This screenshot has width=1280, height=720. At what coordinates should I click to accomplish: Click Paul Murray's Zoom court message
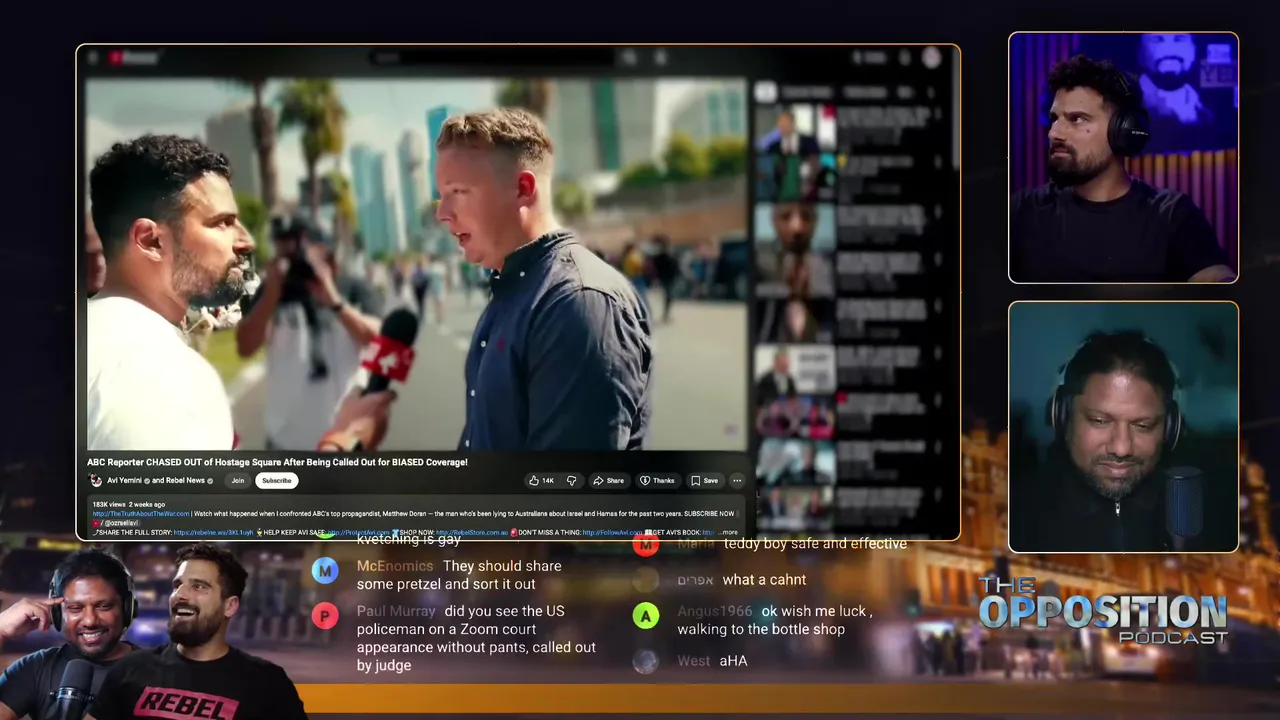476,638
